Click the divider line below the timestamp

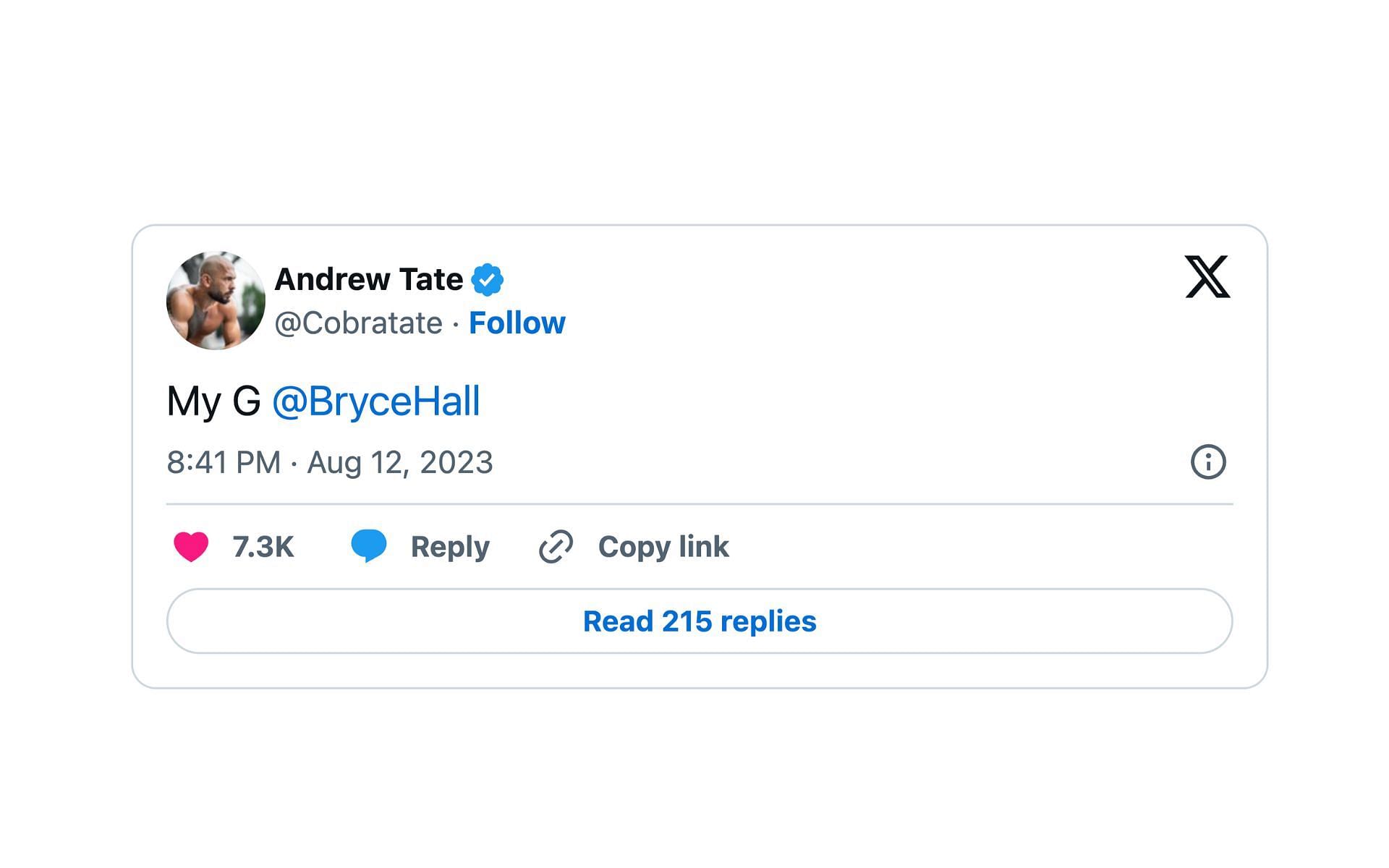pyautogui.click(x=699, y=503)
